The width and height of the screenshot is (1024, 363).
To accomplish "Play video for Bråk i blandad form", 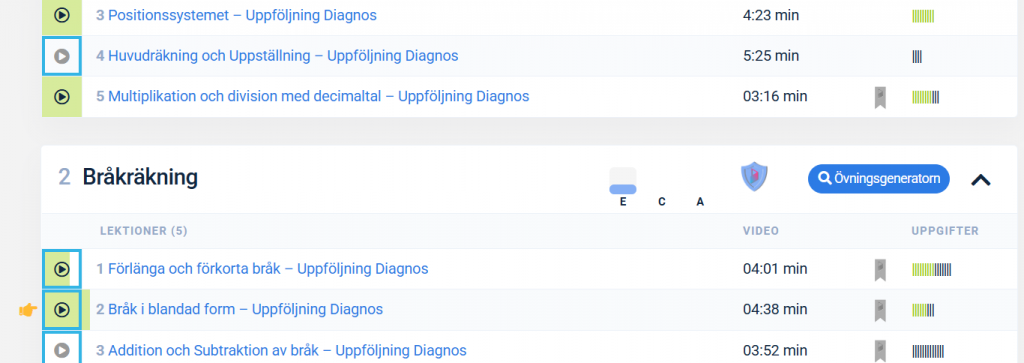I will click(x=61, y=309).
